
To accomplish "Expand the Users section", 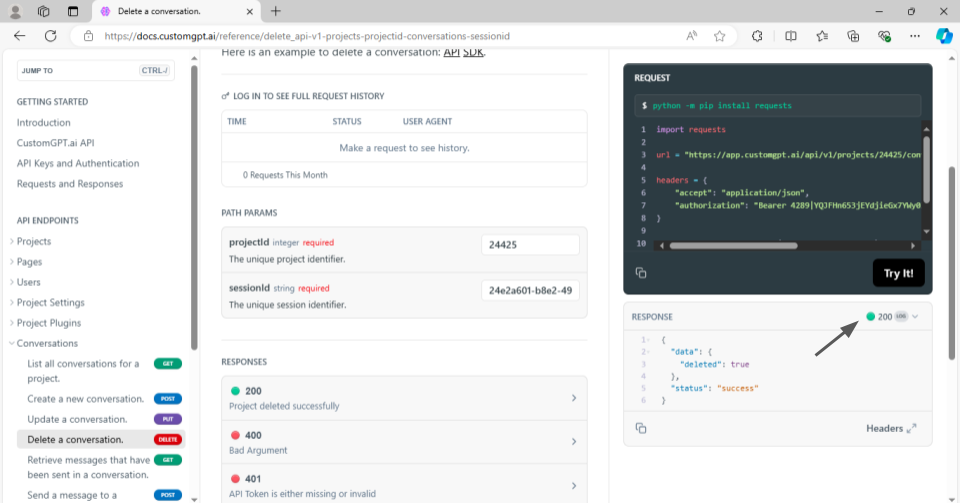I will click(28, 282).
